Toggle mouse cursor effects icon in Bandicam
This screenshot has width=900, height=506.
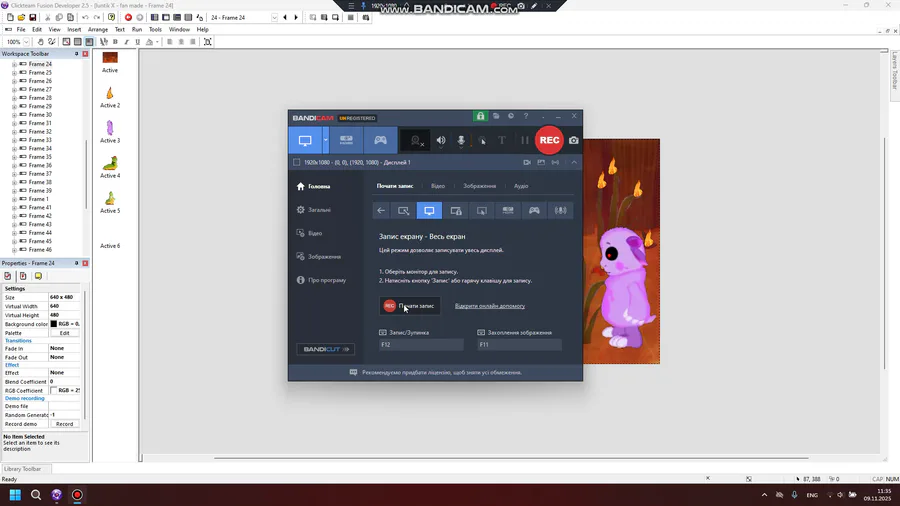click(482, 141)
